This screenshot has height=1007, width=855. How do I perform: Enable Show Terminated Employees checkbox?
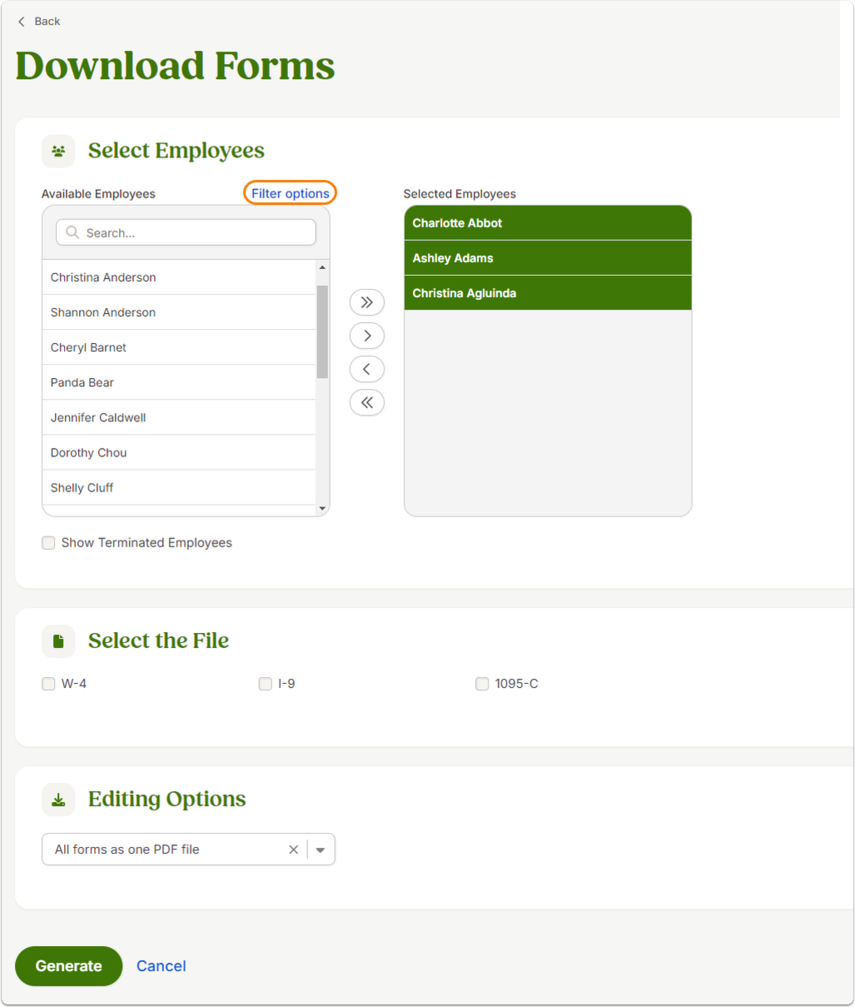(48, 543)
